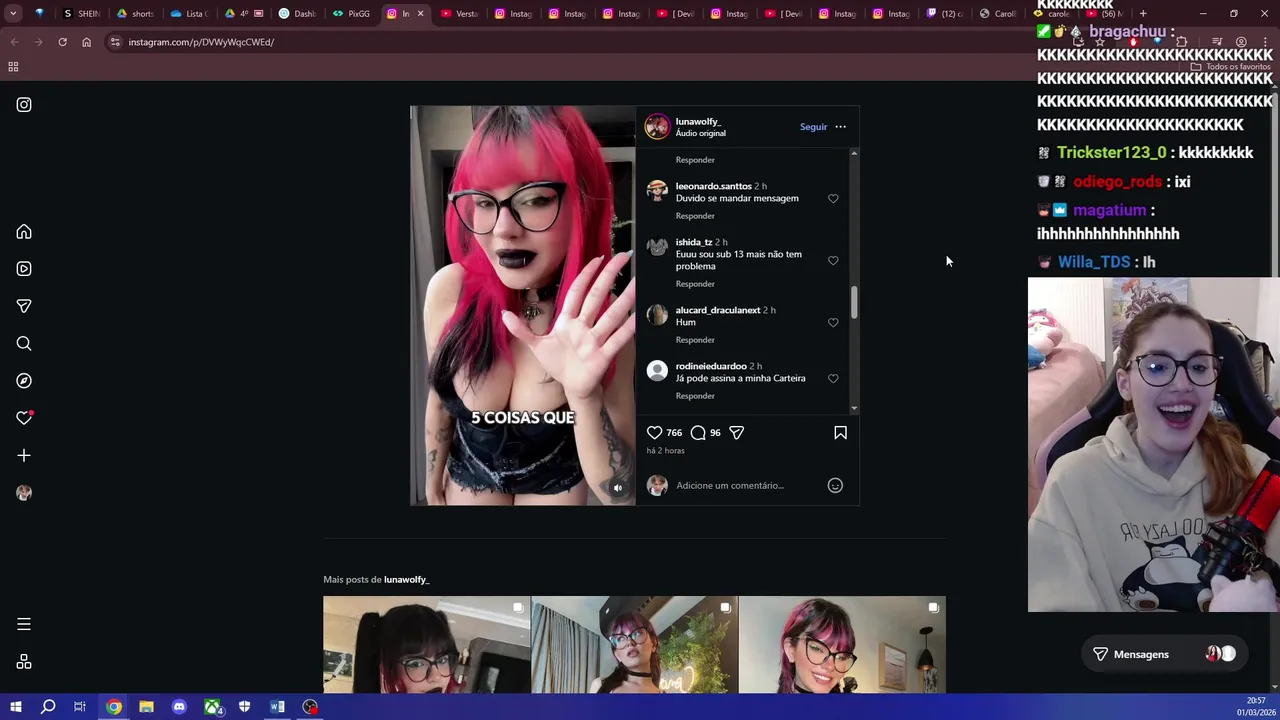Go to browser home button

pyautogui.click(x=86, y=42)
